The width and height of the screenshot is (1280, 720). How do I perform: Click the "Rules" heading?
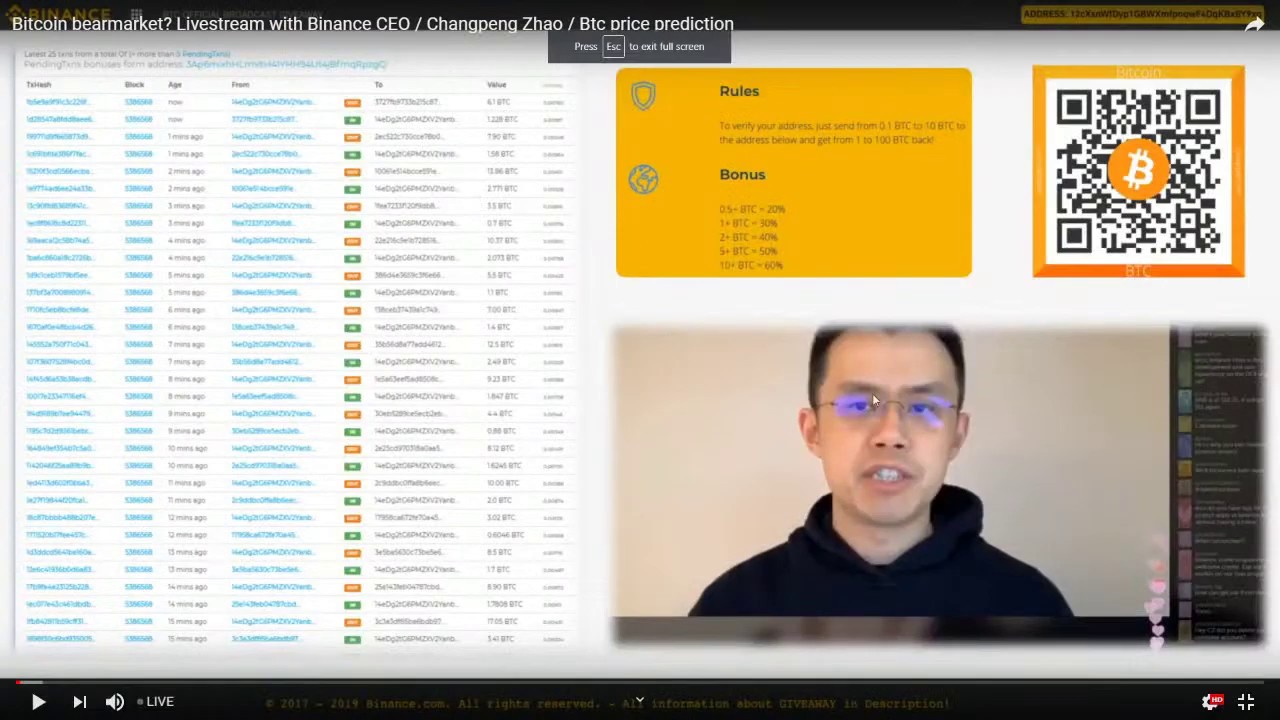(x=739, y=91)
